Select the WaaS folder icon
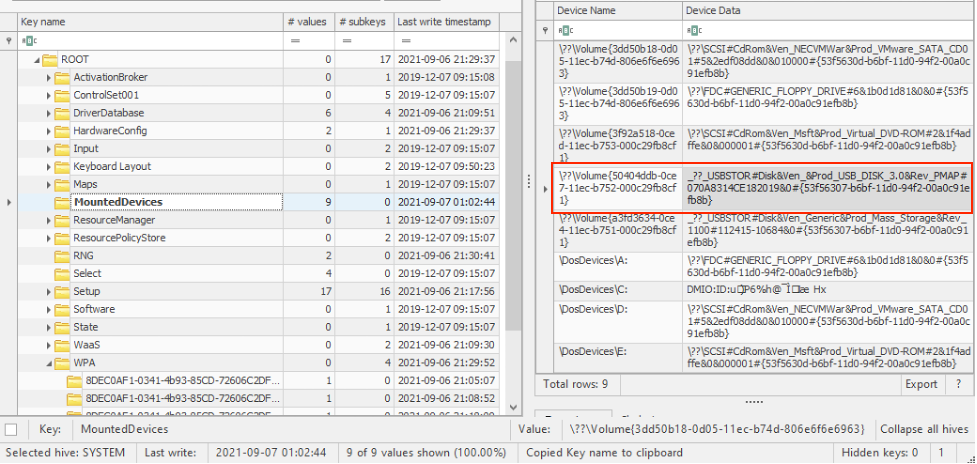This screenshot has width=977, height=464. [x=62, y=345]
